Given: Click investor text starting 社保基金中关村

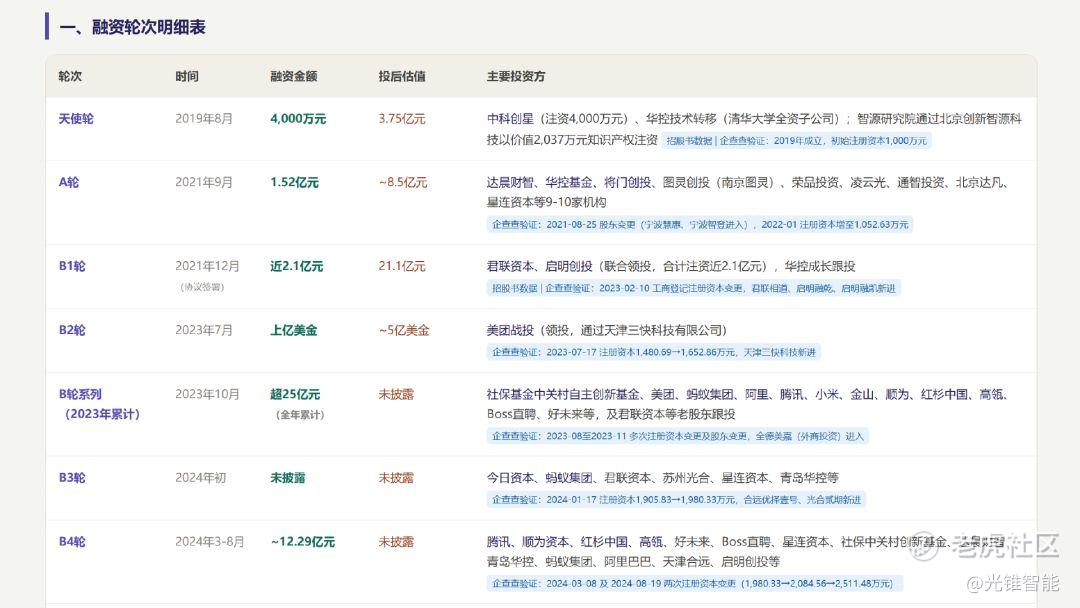Looking at the screenshot, I should (749, 404).
